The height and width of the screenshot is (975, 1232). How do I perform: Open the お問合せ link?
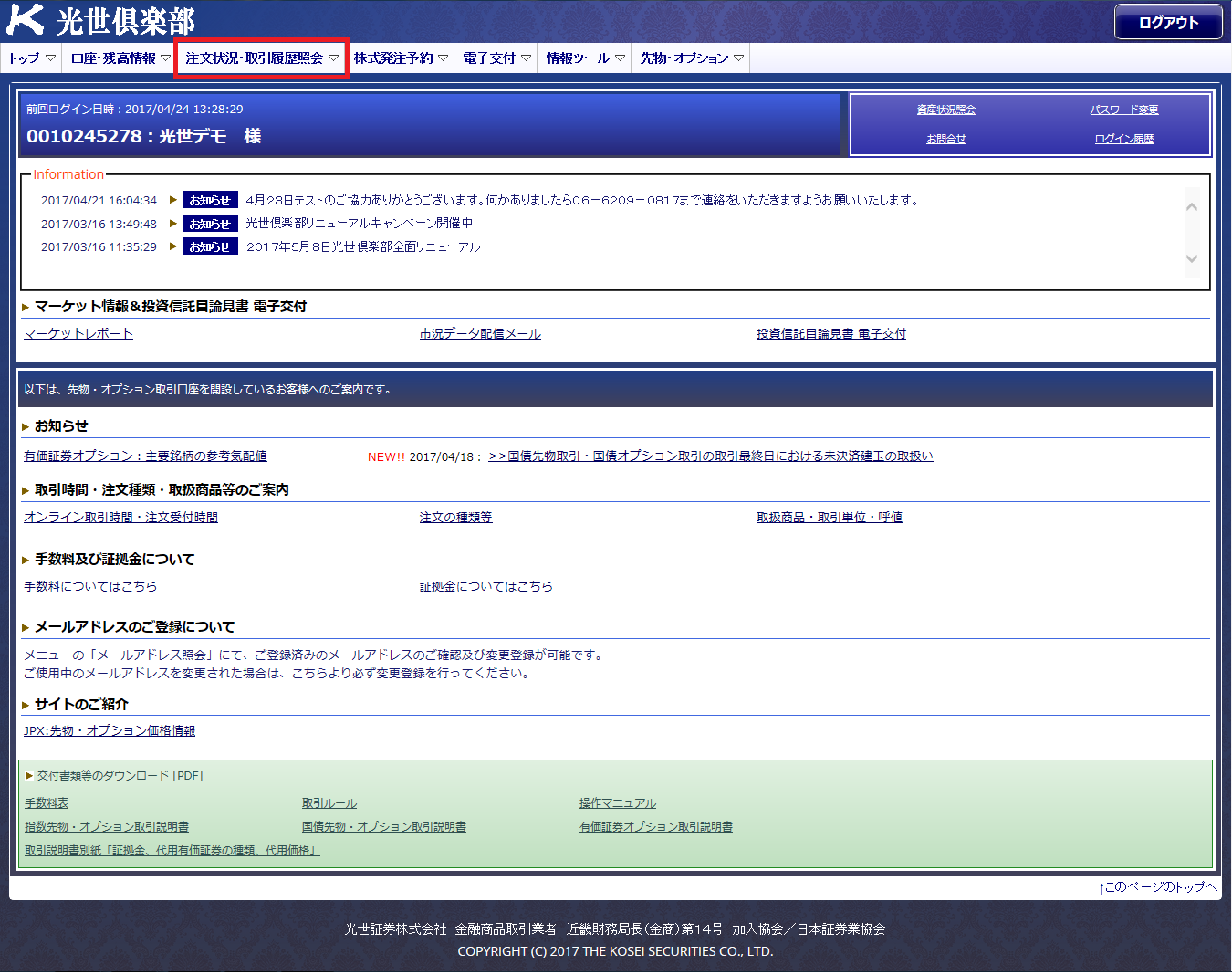946,139
